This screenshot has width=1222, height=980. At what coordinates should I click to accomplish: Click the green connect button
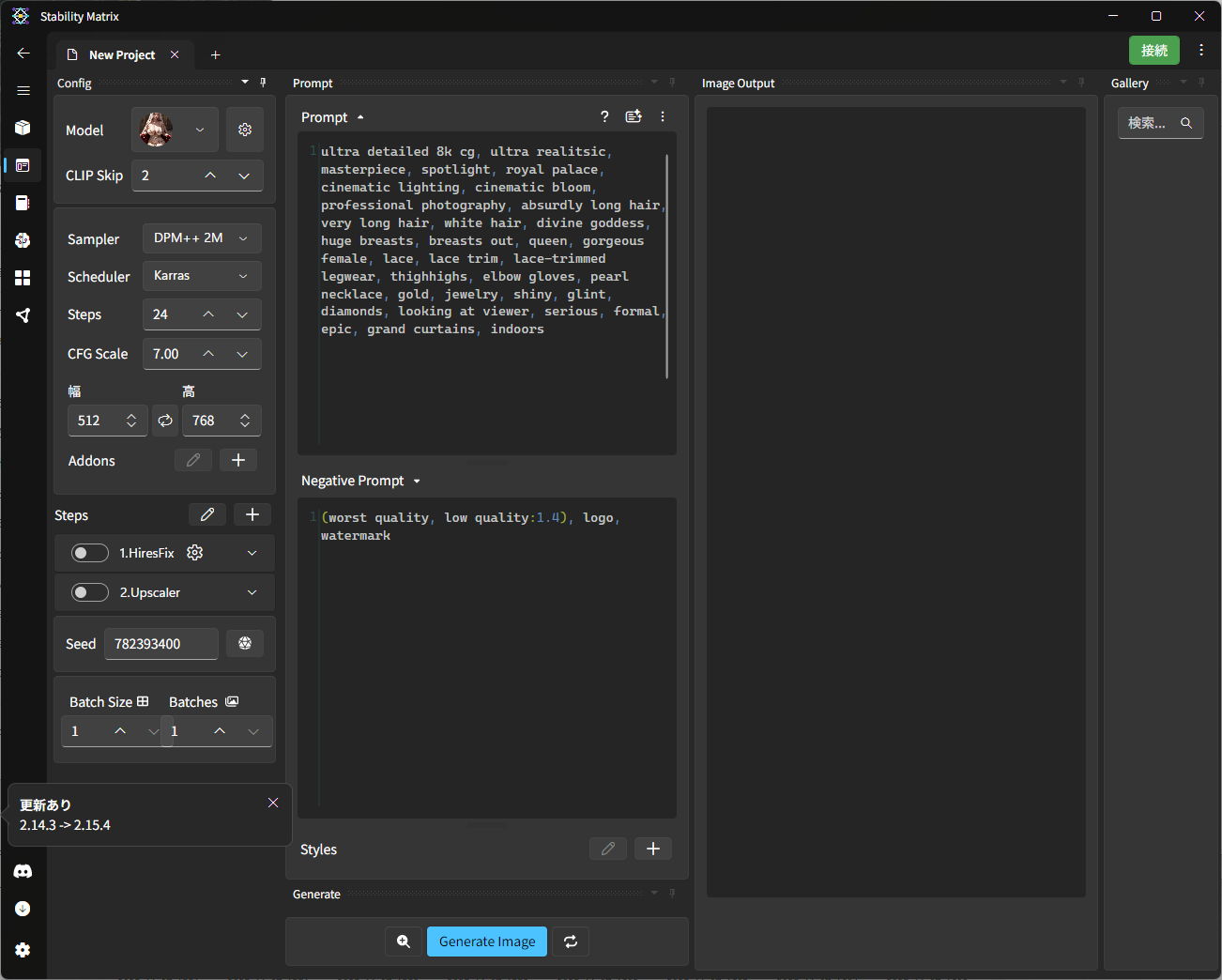pyautogui.click(x=1153, y=51)
